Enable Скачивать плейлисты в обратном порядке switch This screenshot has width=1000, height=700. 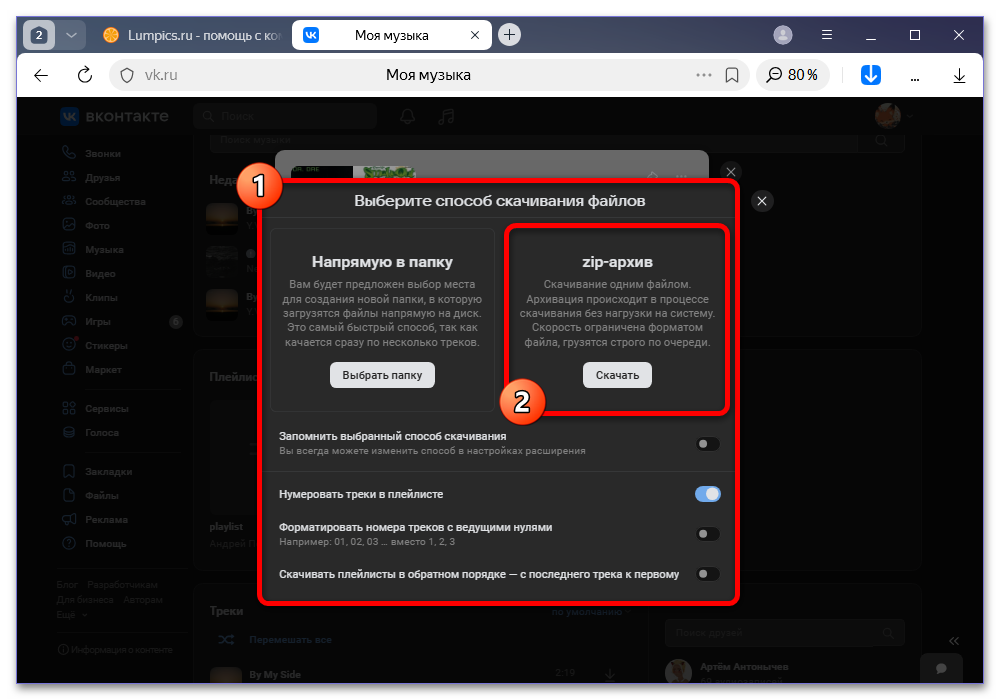707,574
